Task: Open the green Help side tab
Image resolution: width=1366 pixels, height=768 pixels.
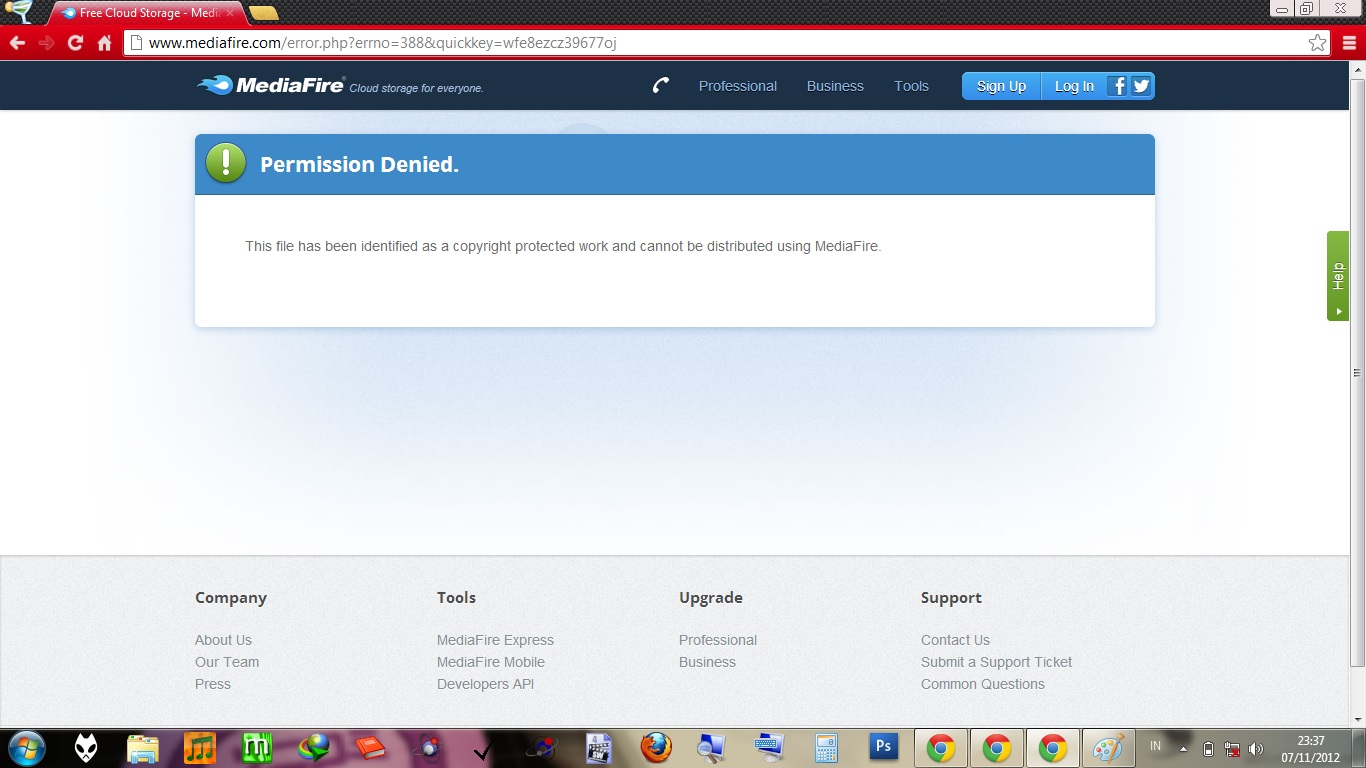Action: (1338, 276)
